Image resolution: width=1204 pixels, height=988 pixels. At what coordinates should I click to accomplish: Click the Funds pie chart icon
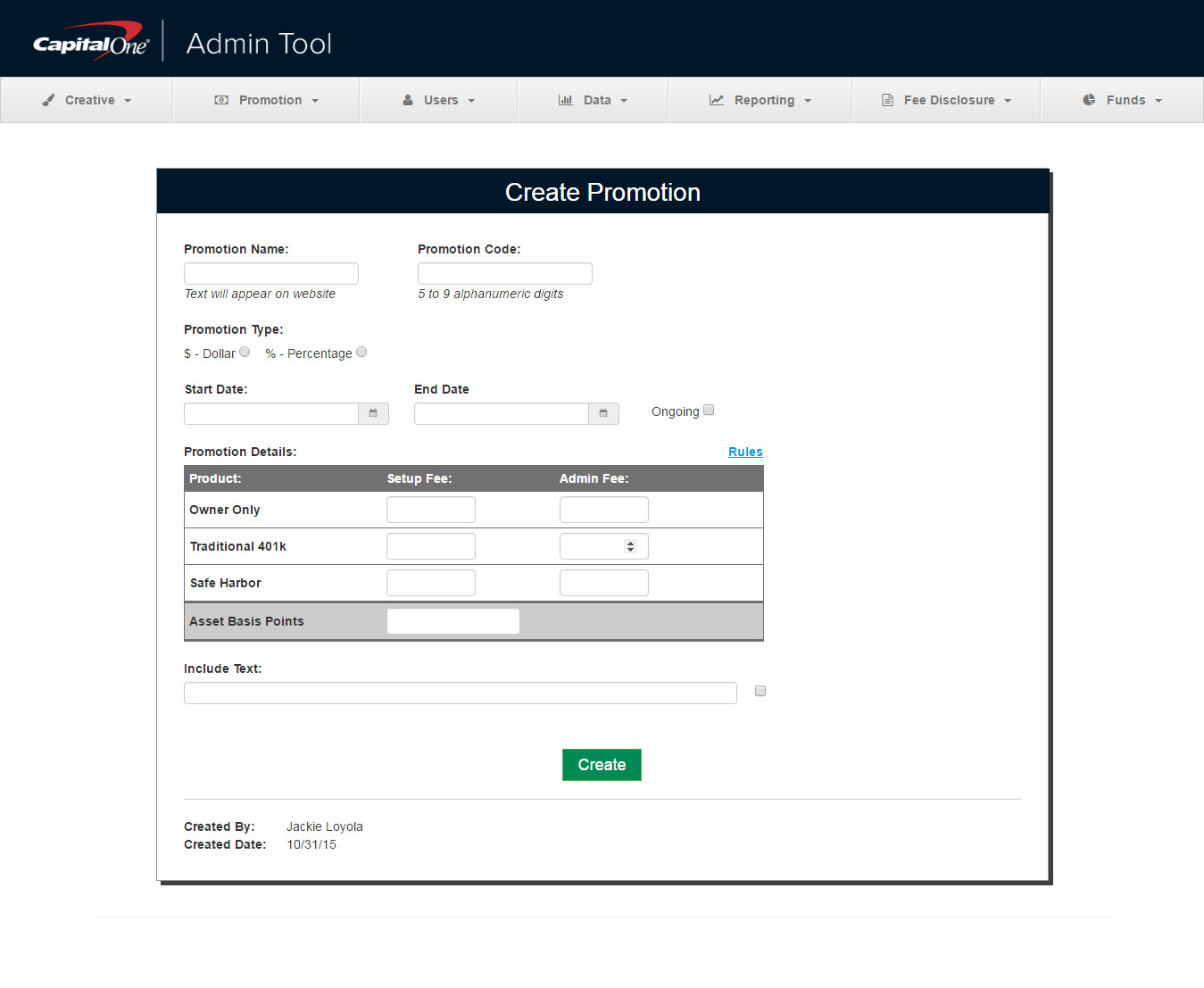click(x=1089, y=100)
